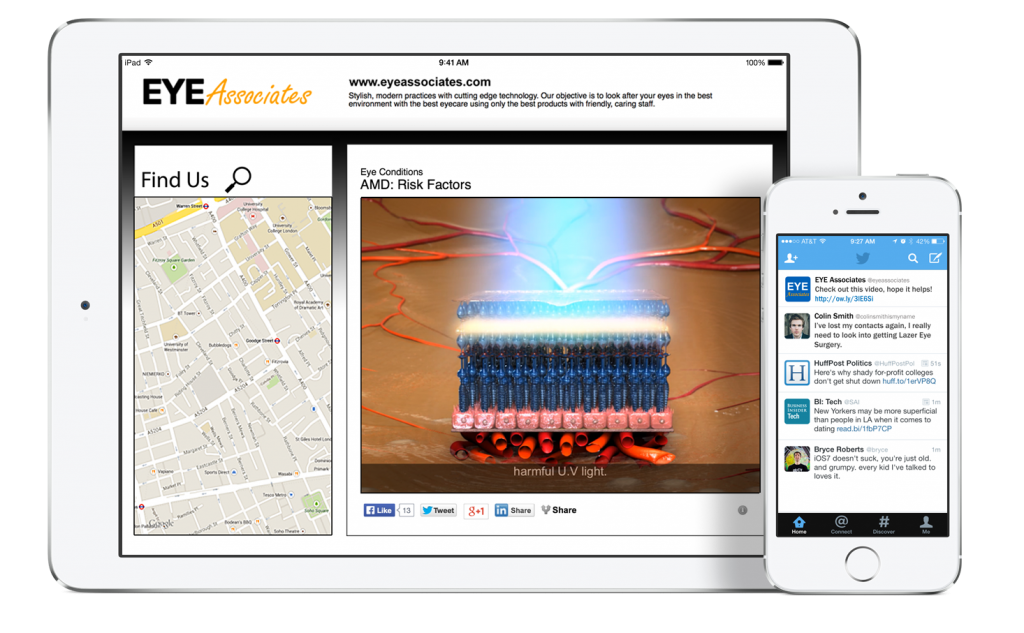Tap the compose tweet icon
Image resolution: width=1024 pixels, height=633 pixels.
point(935,258)
